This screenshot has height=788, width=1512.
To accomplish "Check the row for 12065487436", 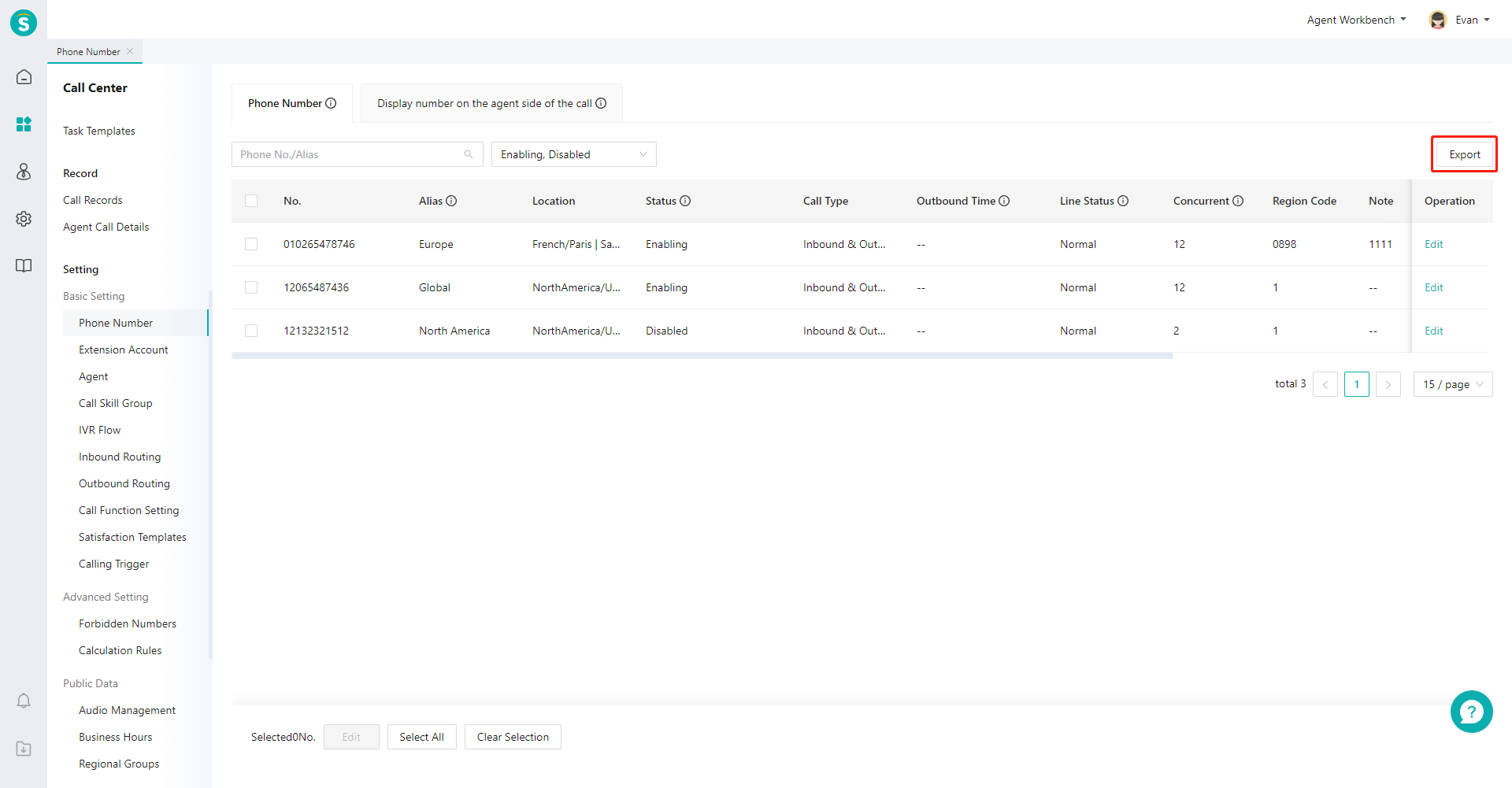I will (x=251, y=287).
